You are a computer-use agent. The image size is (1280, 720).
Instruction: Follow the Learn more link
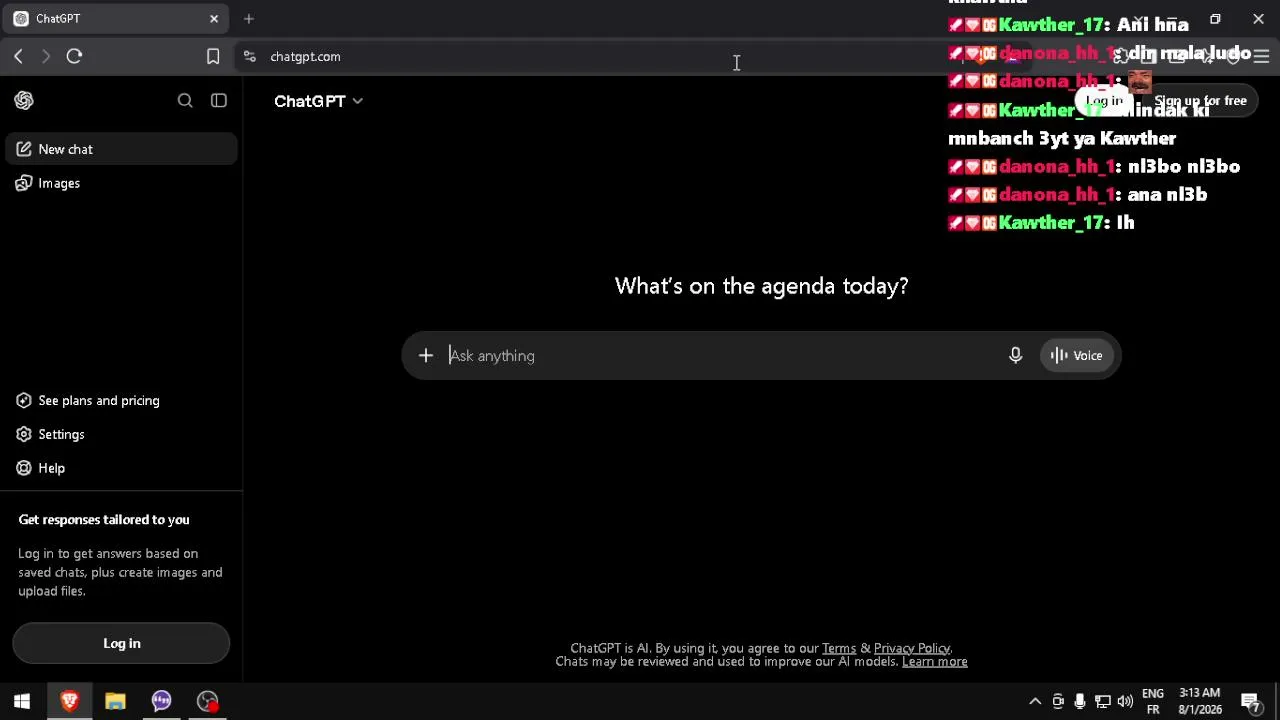point(935,661)
